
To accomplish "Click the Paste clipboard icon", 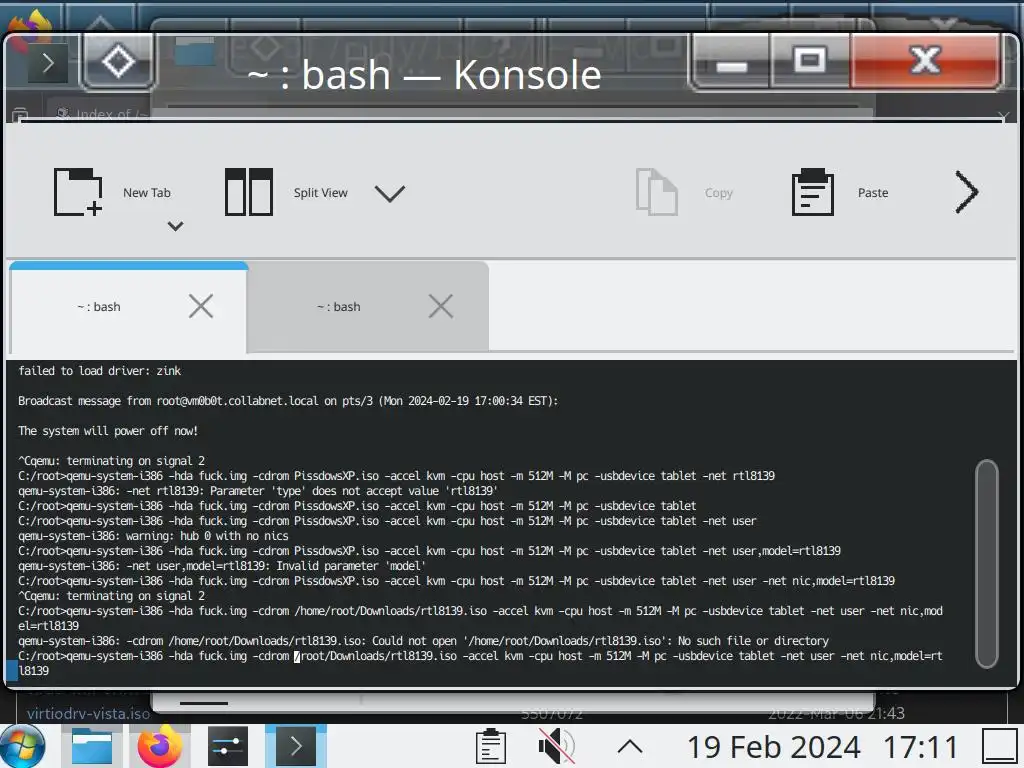I will click(x=812, y=192).
